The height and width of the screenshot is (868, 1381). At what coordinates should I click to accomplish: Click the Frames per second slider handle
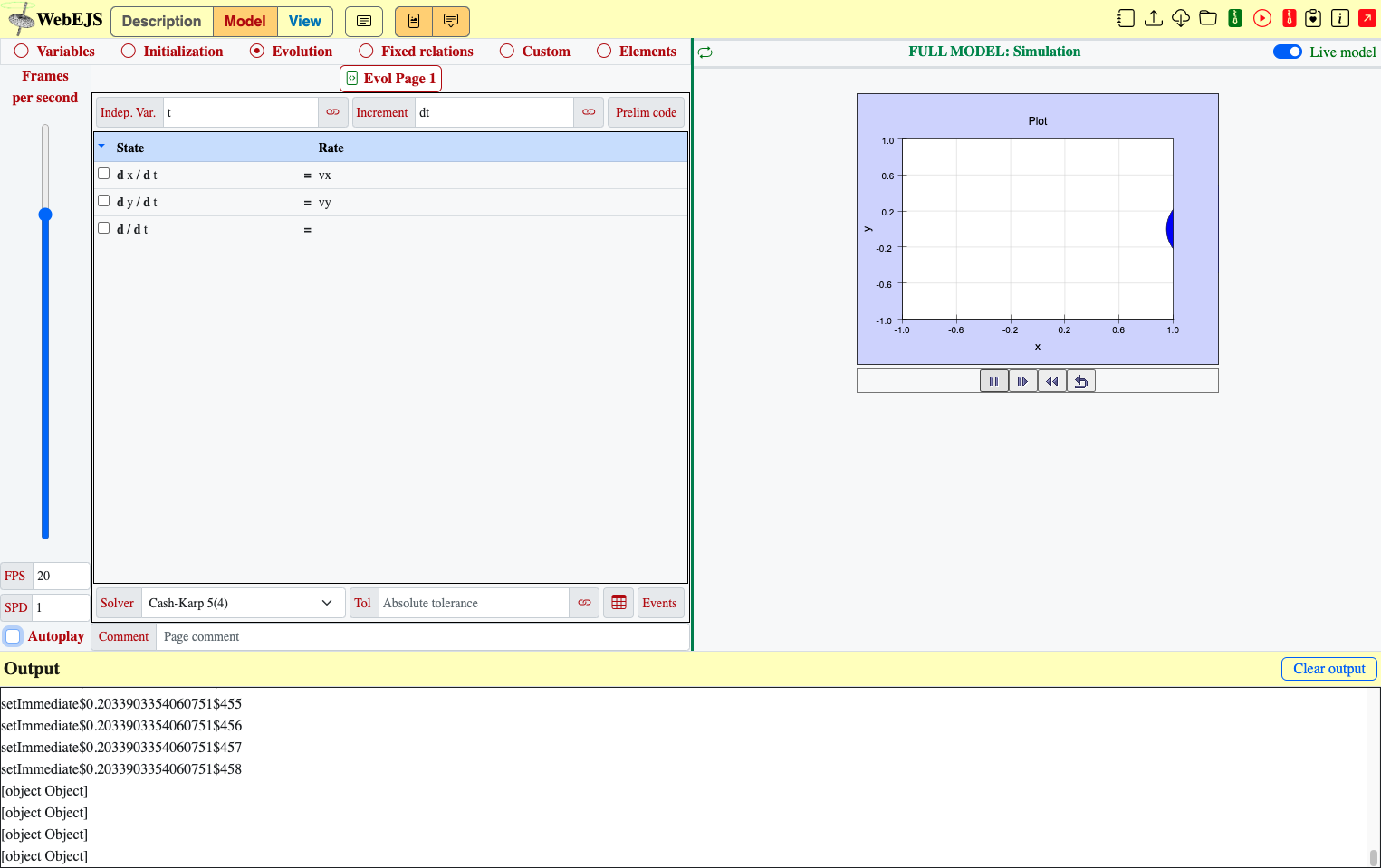[45, 215]
